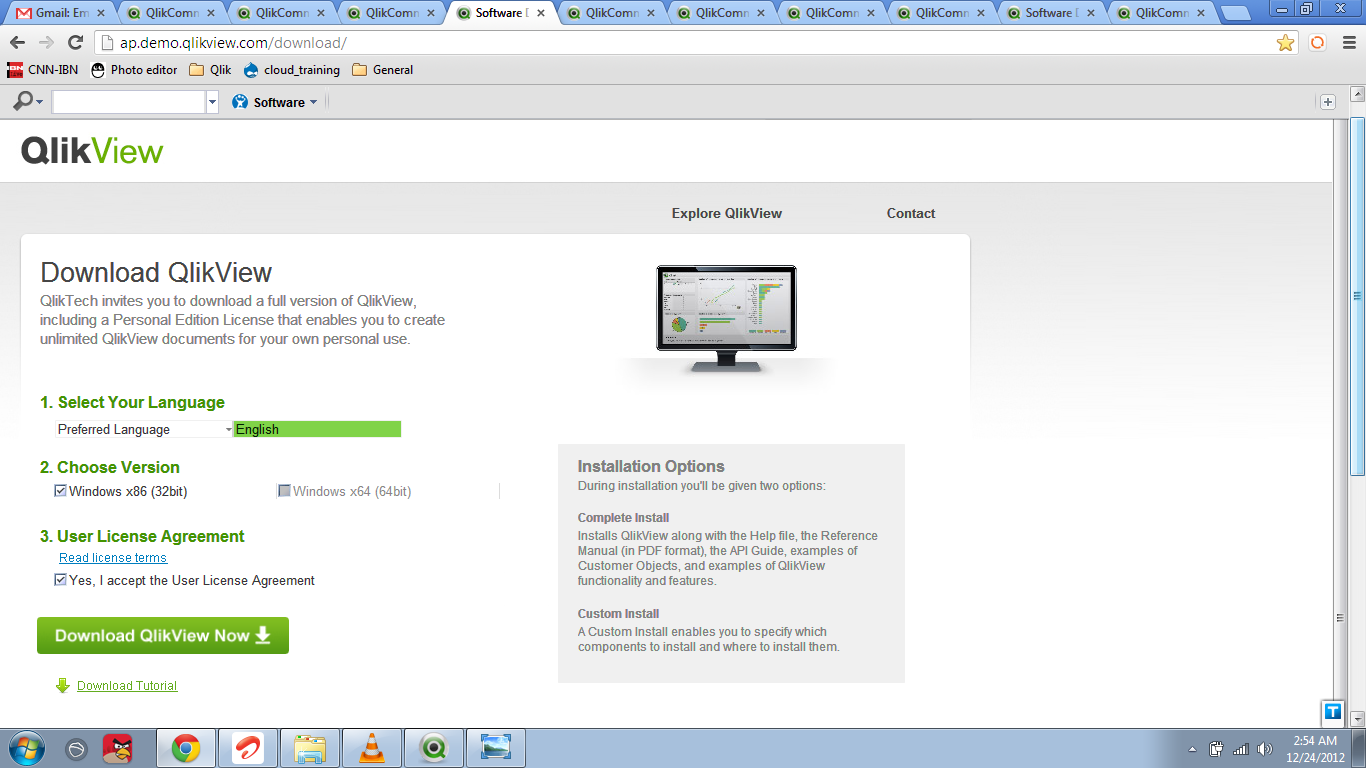Toggle the User License Agreement acceptance checkbox
1366x768 pixels.
click(x=60, y=580)
